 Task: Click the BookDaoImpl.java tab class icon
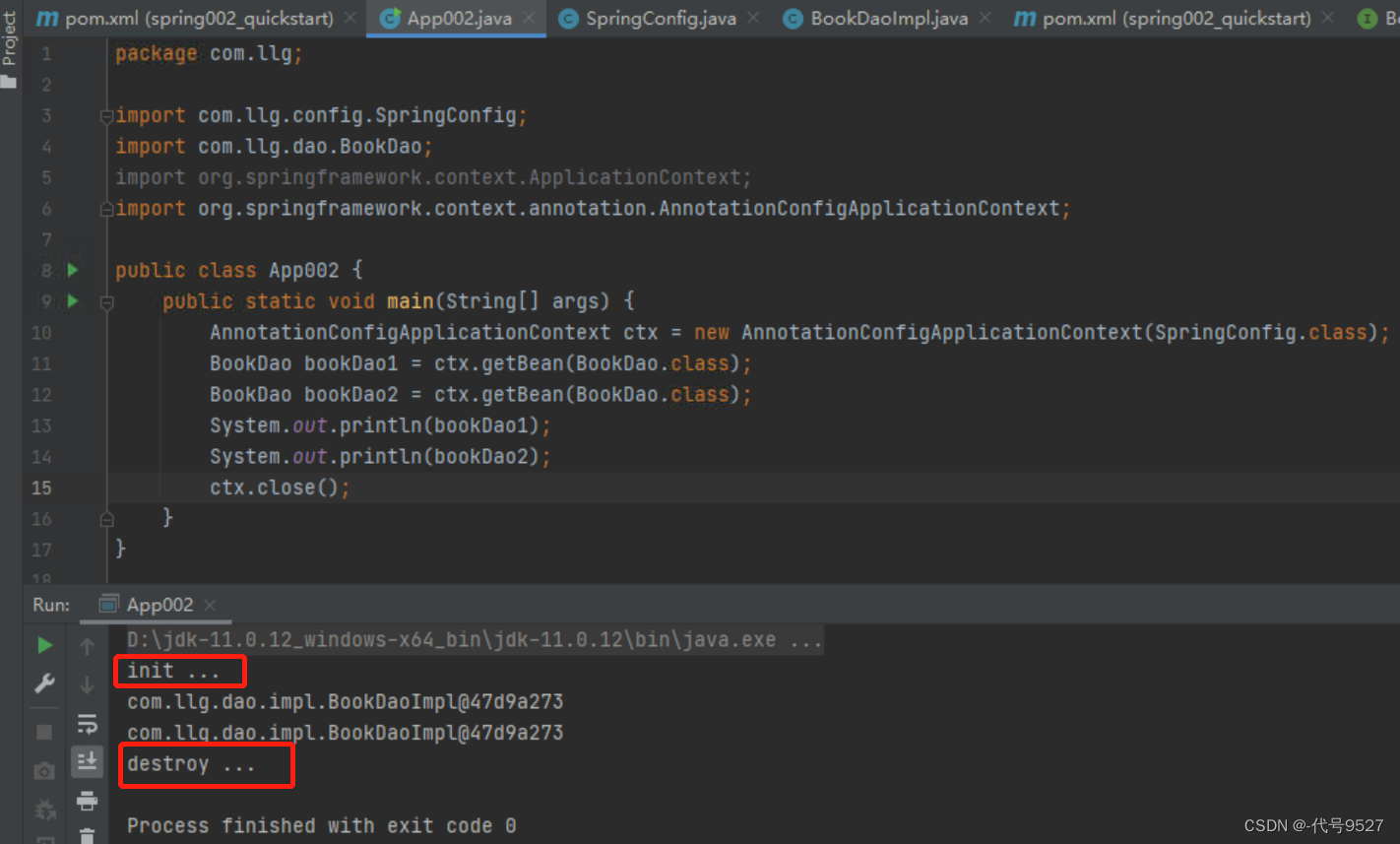[x=793, y=18]
